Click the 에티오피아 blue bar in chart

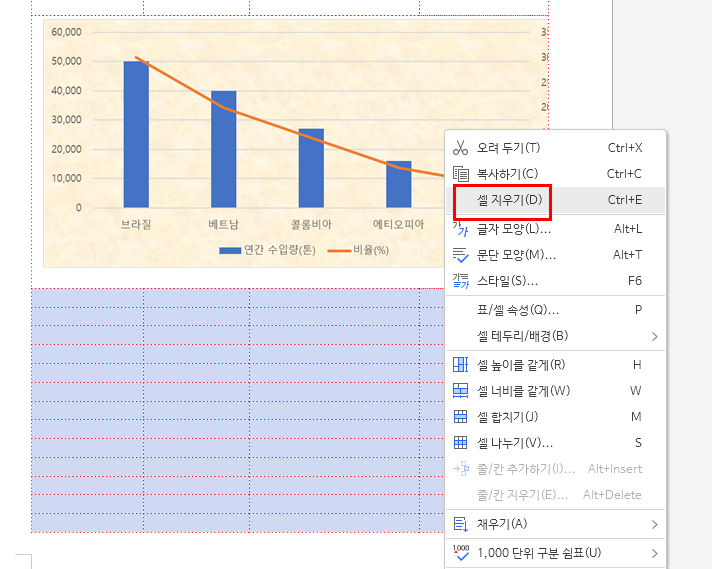(399, 184)
